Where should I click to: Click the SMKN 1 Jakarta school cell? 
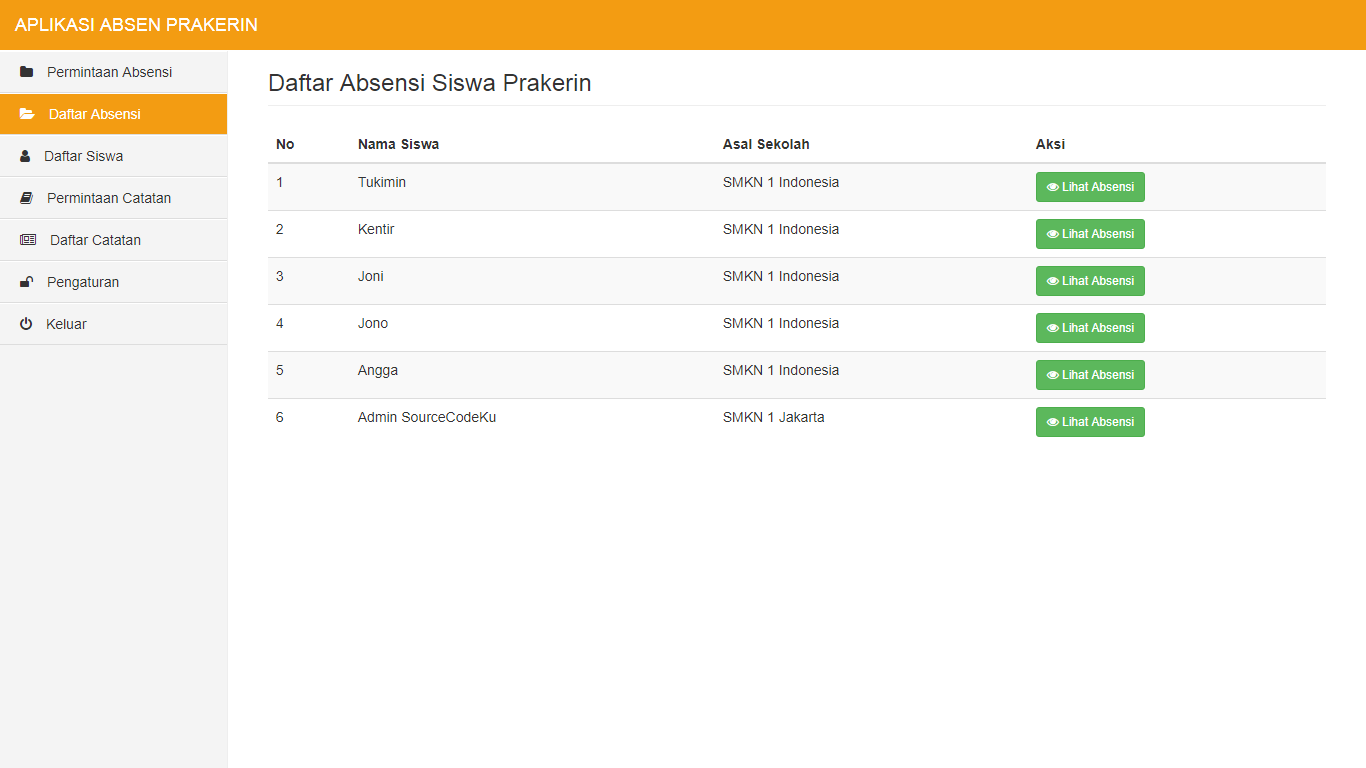(x=774, y=417)
